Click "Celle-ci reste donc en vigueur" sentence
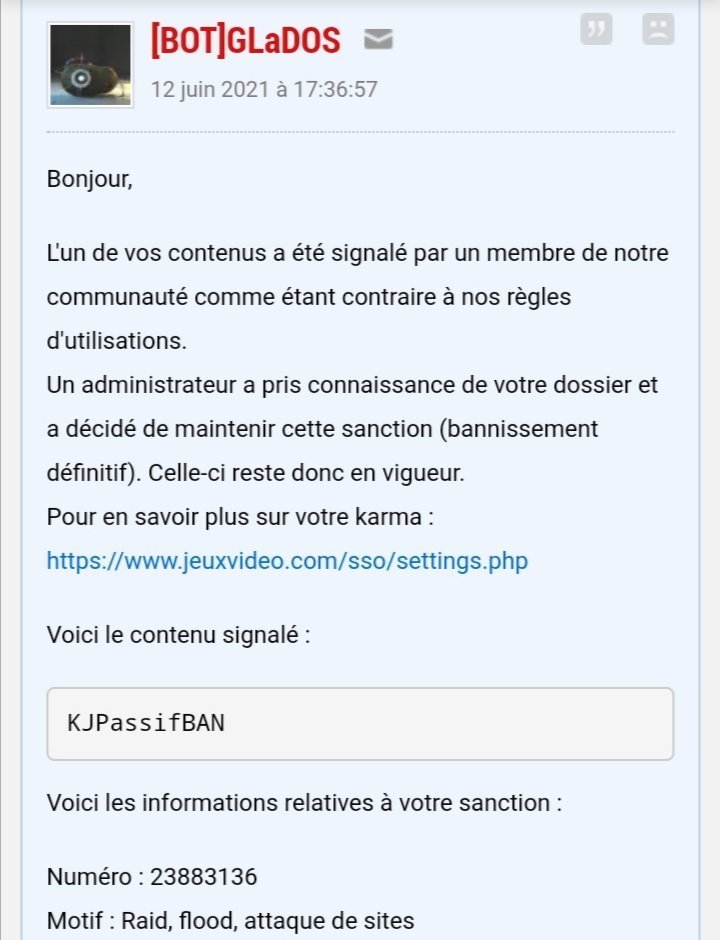The height and width of the screenshot is (940, 720). coord(306,473)
